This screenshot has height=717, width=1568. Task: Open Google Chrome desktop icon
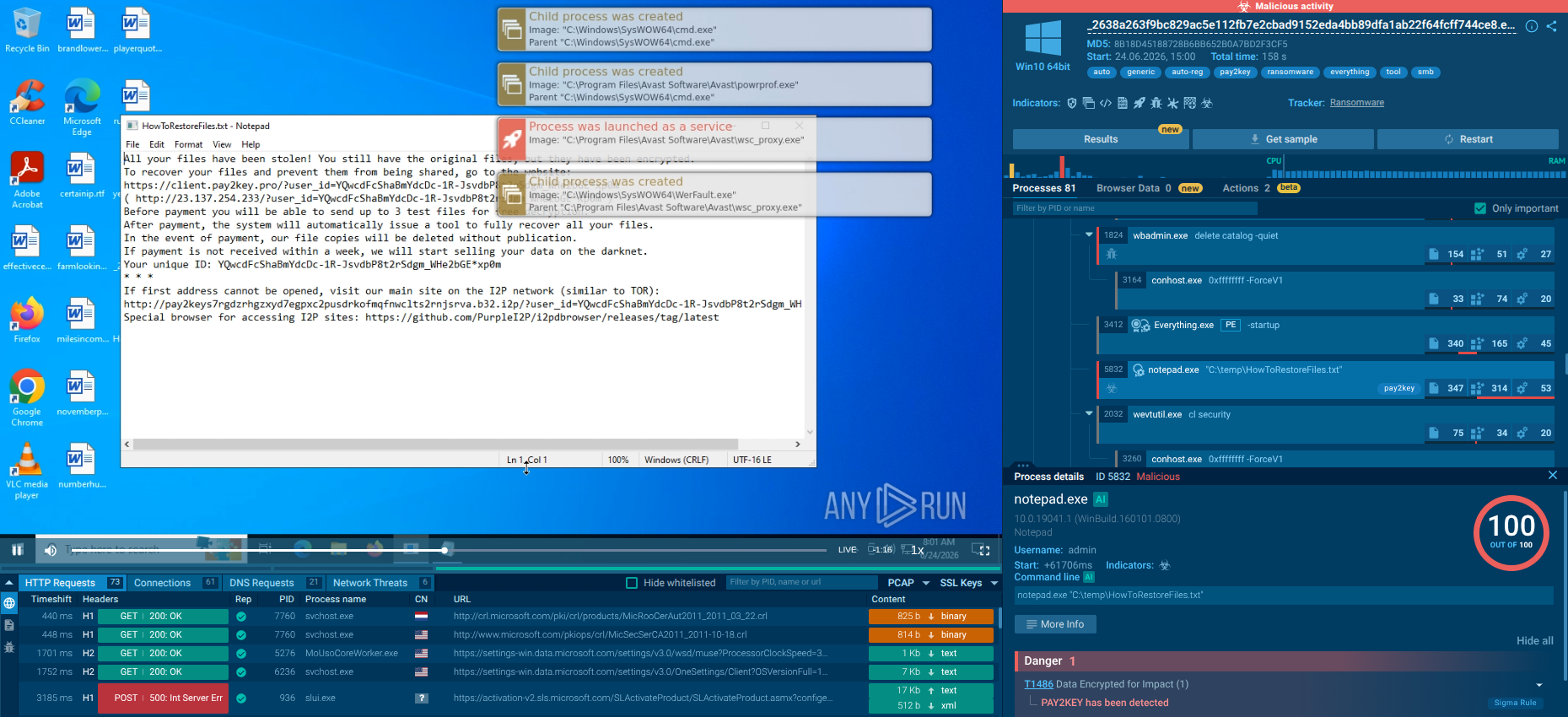(27, 398)
